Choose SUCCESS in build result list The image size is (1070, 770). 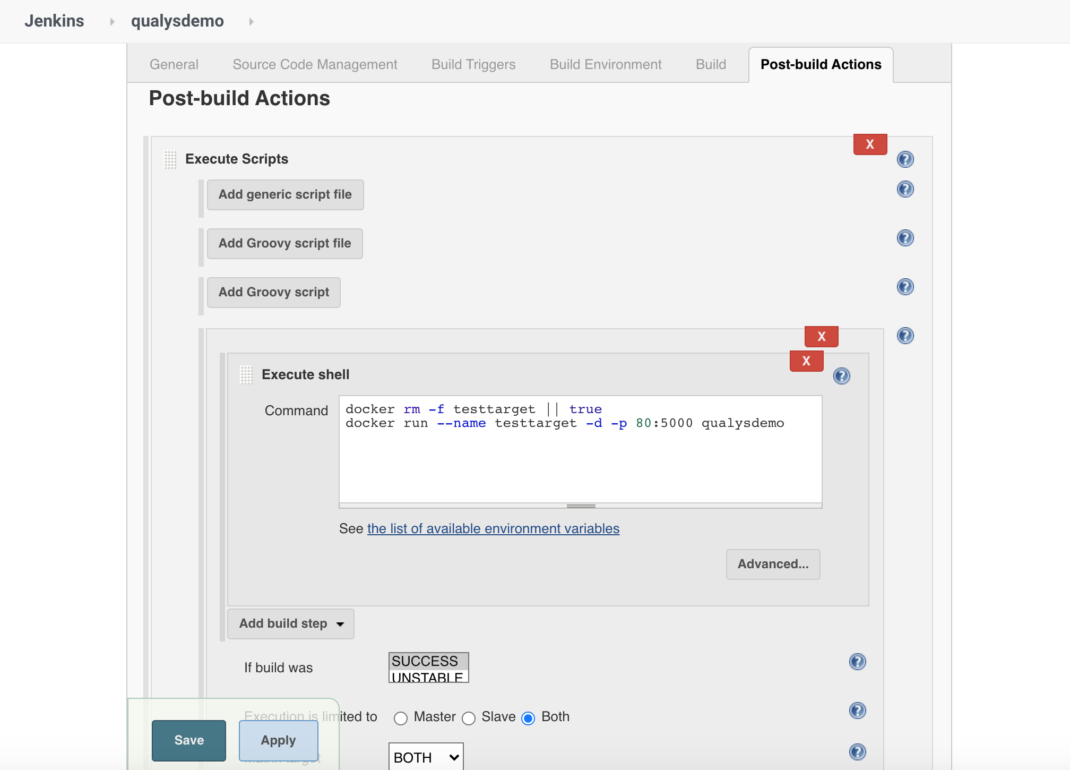tap(428, 661)
